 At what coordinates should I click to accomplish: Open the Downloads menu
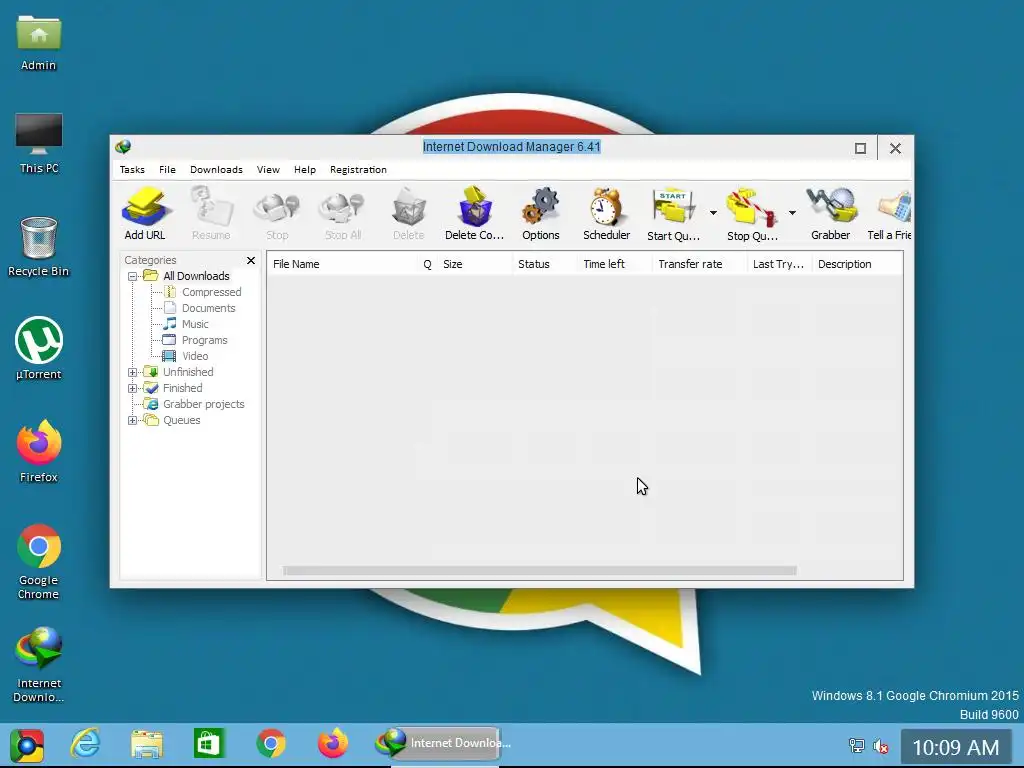pyautogui.click(x=216, y=170)
